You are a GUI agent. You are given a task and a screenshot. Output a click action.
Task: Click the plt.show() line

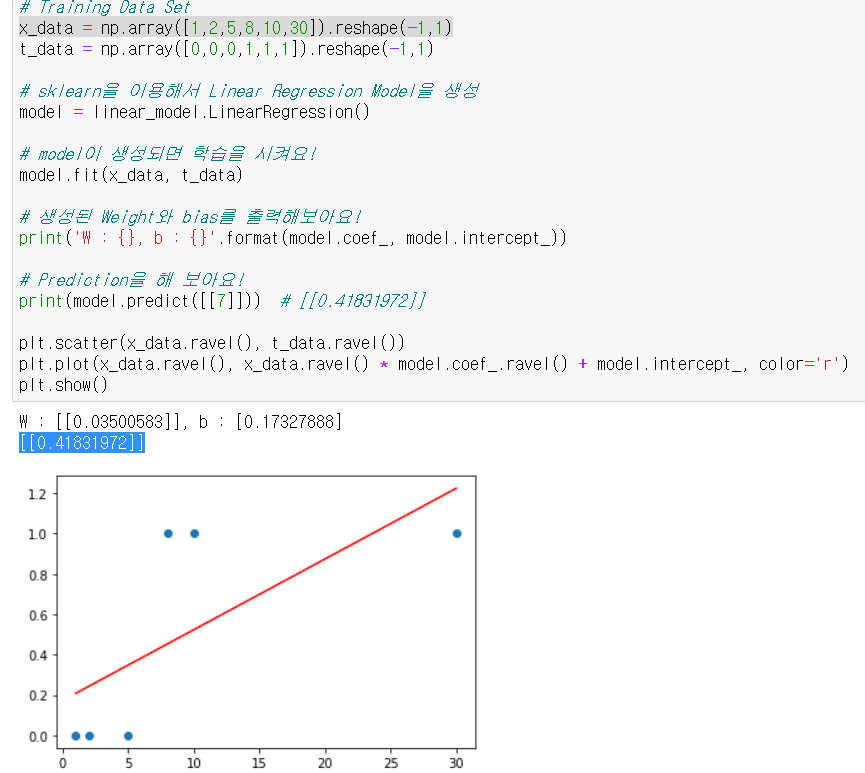point(63,385)
